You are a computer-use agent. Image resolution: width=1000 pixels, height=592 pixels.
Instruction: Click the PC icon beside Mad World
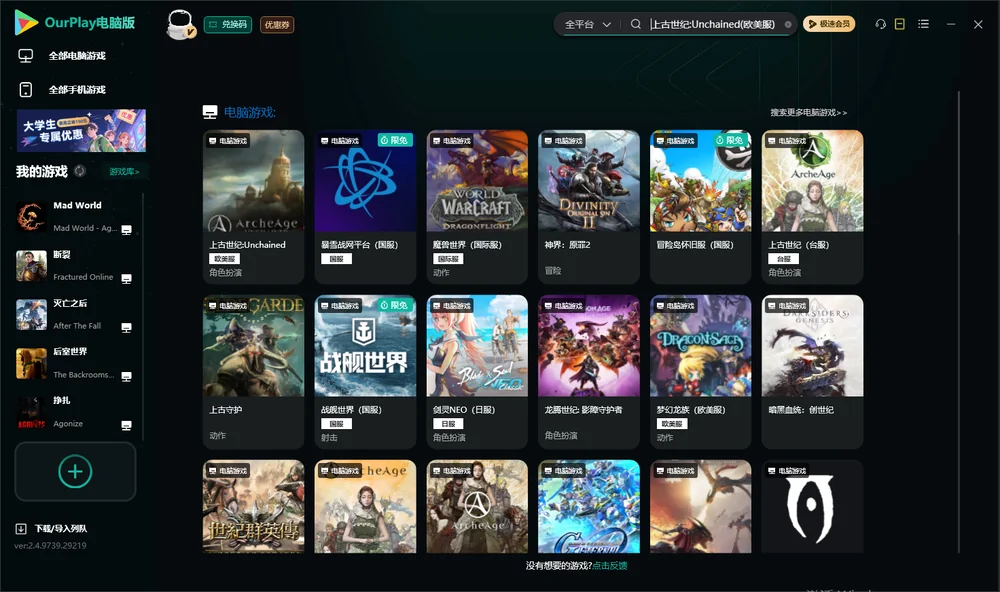[126, 230]
